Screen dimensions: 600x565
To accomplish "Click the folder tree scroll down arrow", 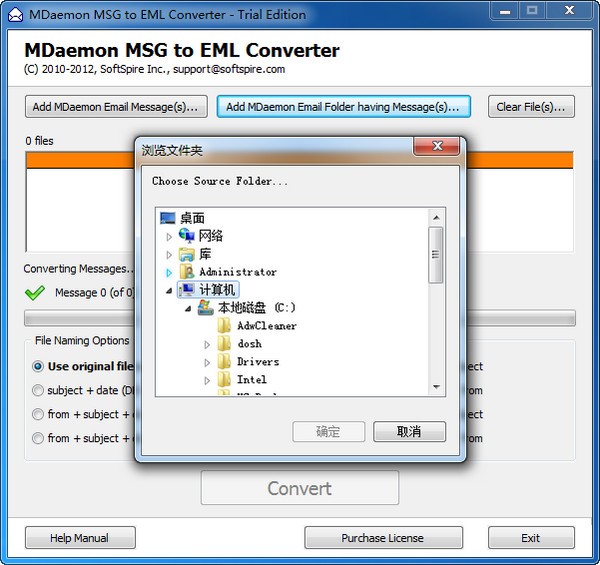I will (436, 387).
